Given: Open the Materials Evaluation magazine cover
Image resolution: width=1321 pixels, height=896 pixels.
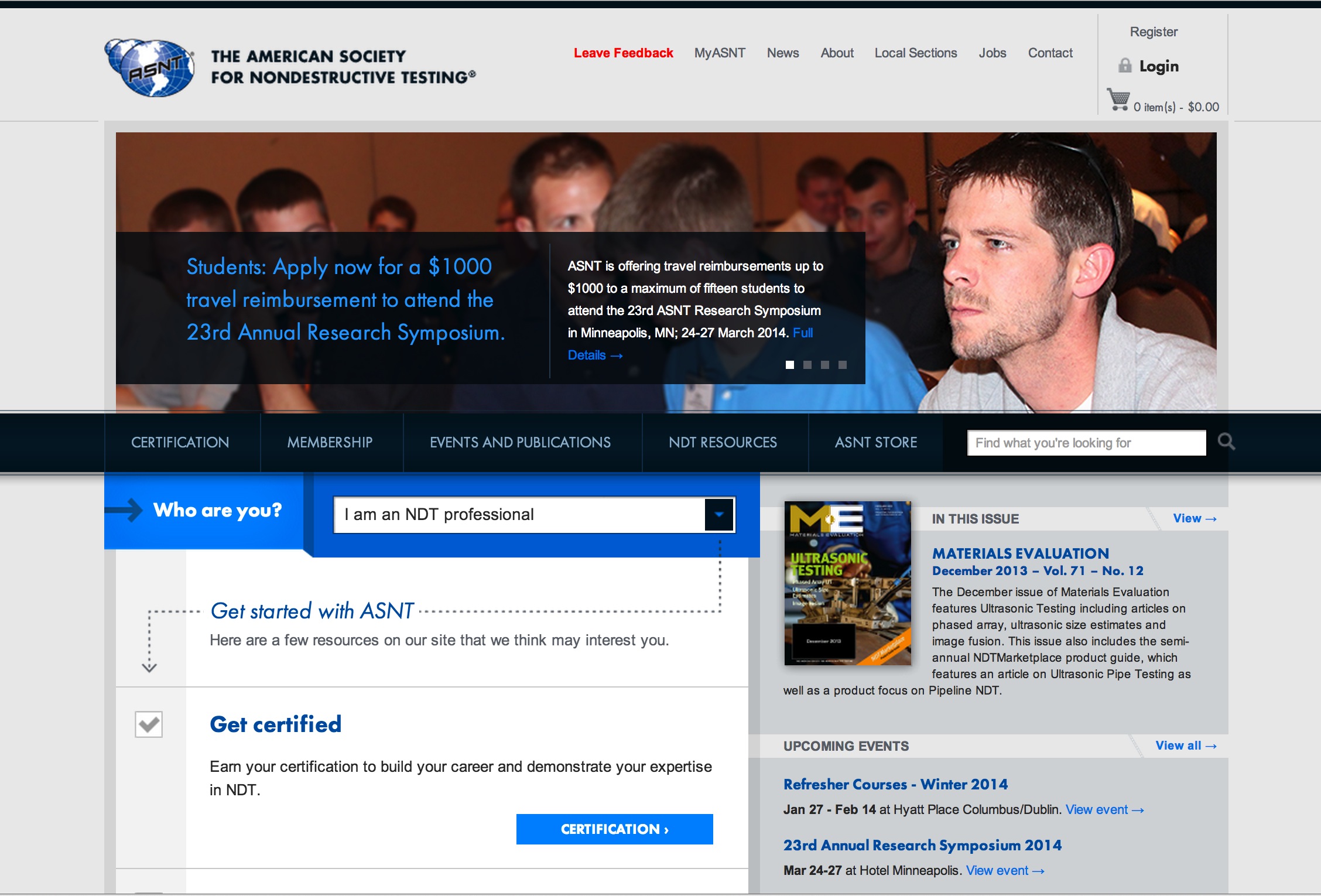Looking at the screenshot, I should coord(848,583).
